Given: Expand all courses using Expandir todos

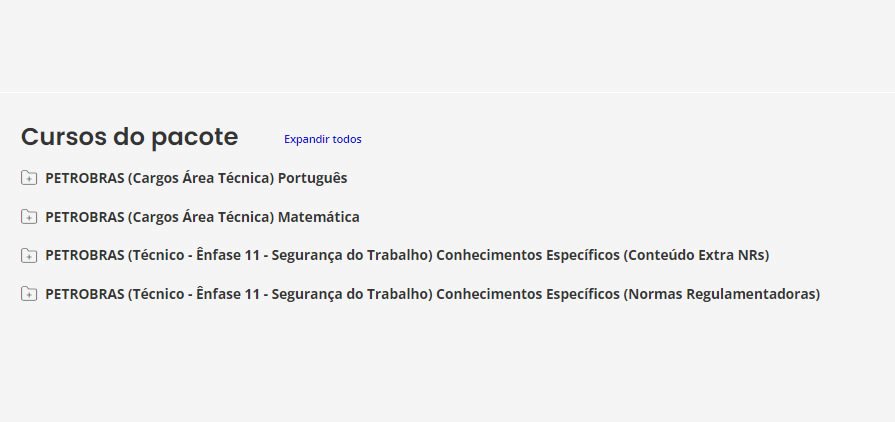Looking at the screenshot, I should 322,139.
